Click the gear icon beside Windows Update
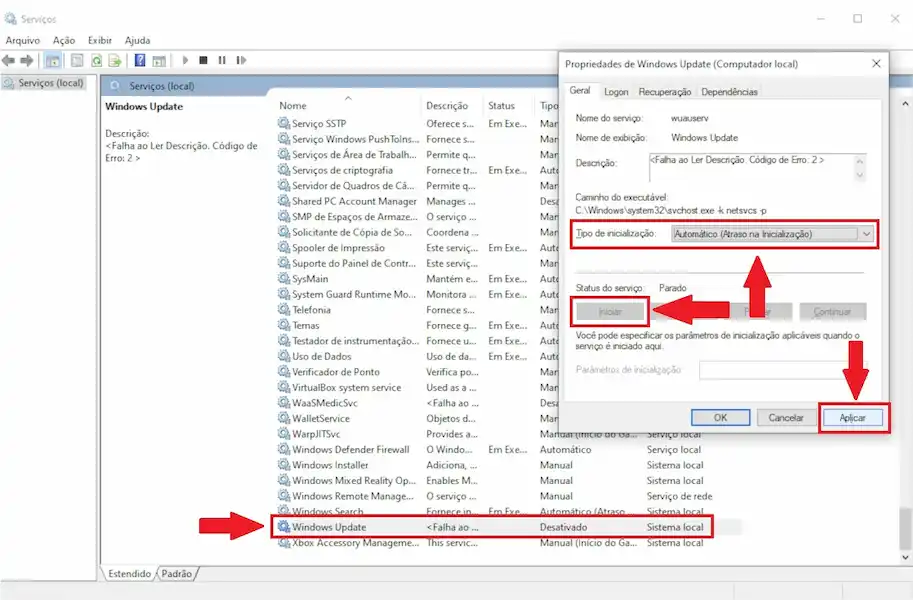 284,527
